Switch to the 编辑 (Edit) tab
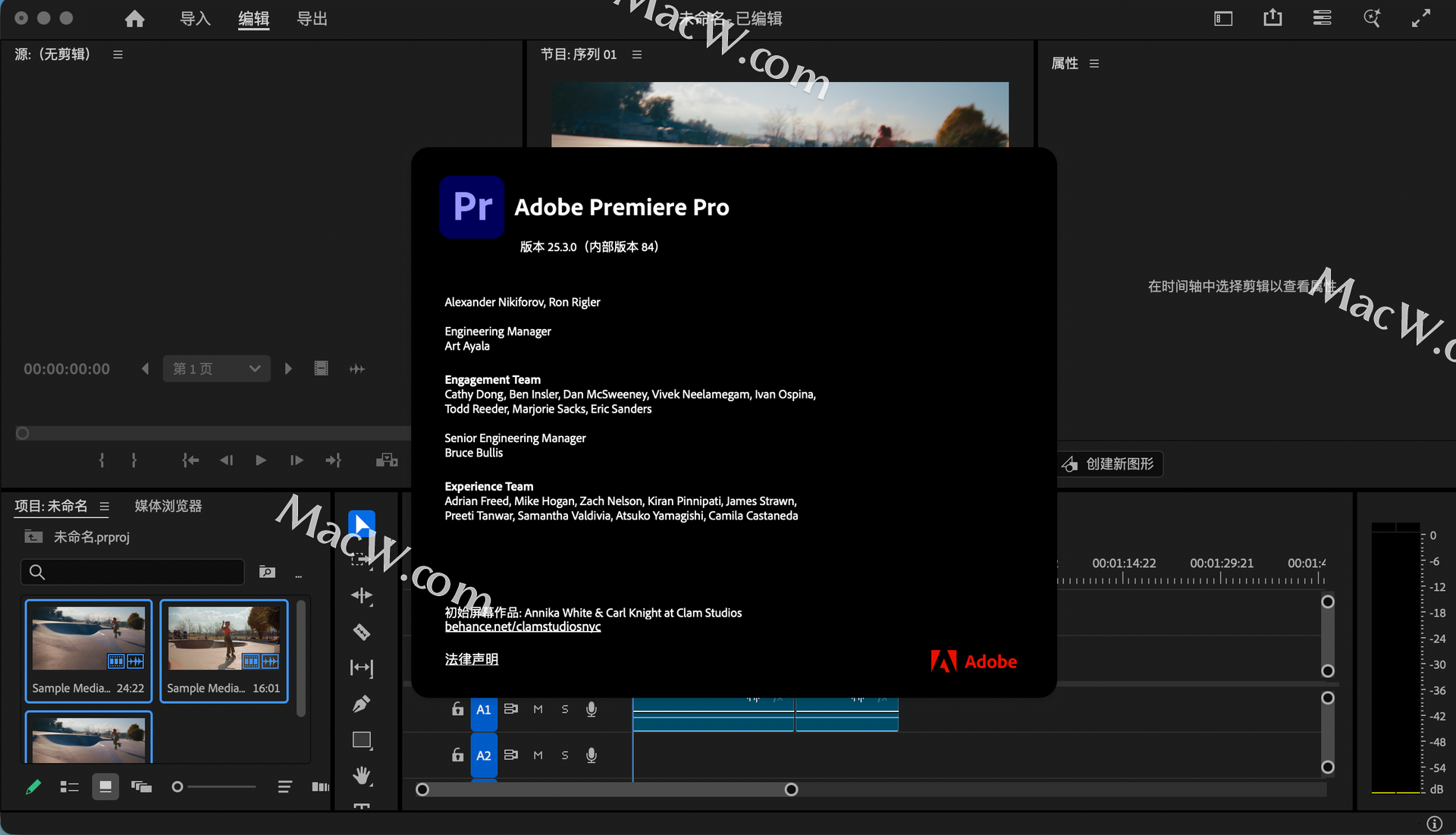Image resolution: width=1456 pixels, height=835 pixels. (253, 18)
